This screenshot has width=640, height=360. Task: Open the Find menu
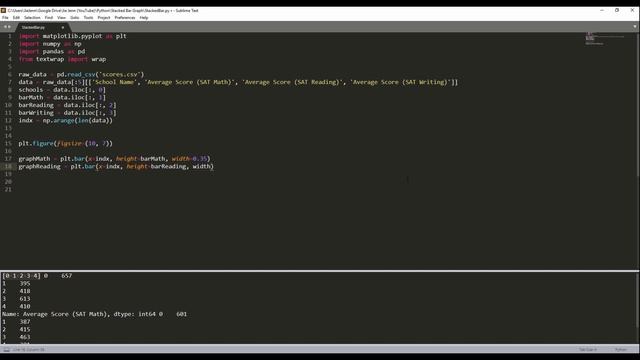[x=49, y=18]
